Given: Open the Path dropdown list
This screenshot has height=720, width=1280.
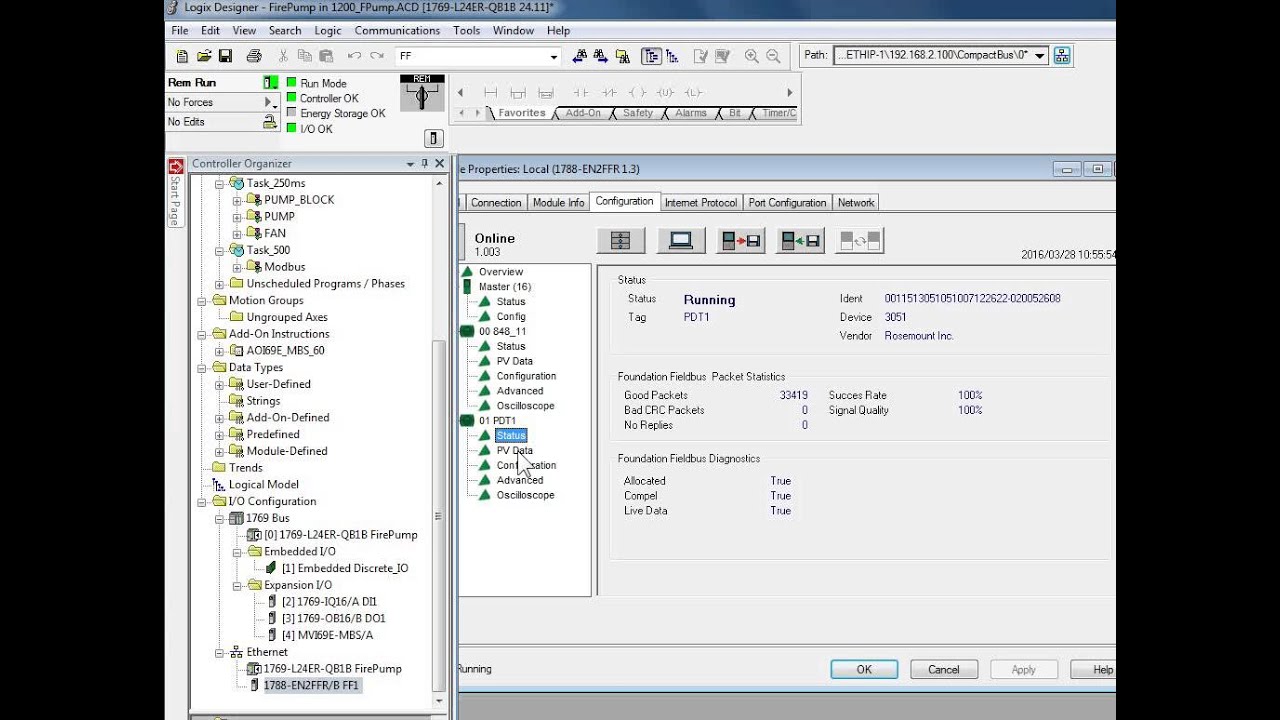Looking at the screenshot, I should pyautogui.click(x=1040, y=56).
